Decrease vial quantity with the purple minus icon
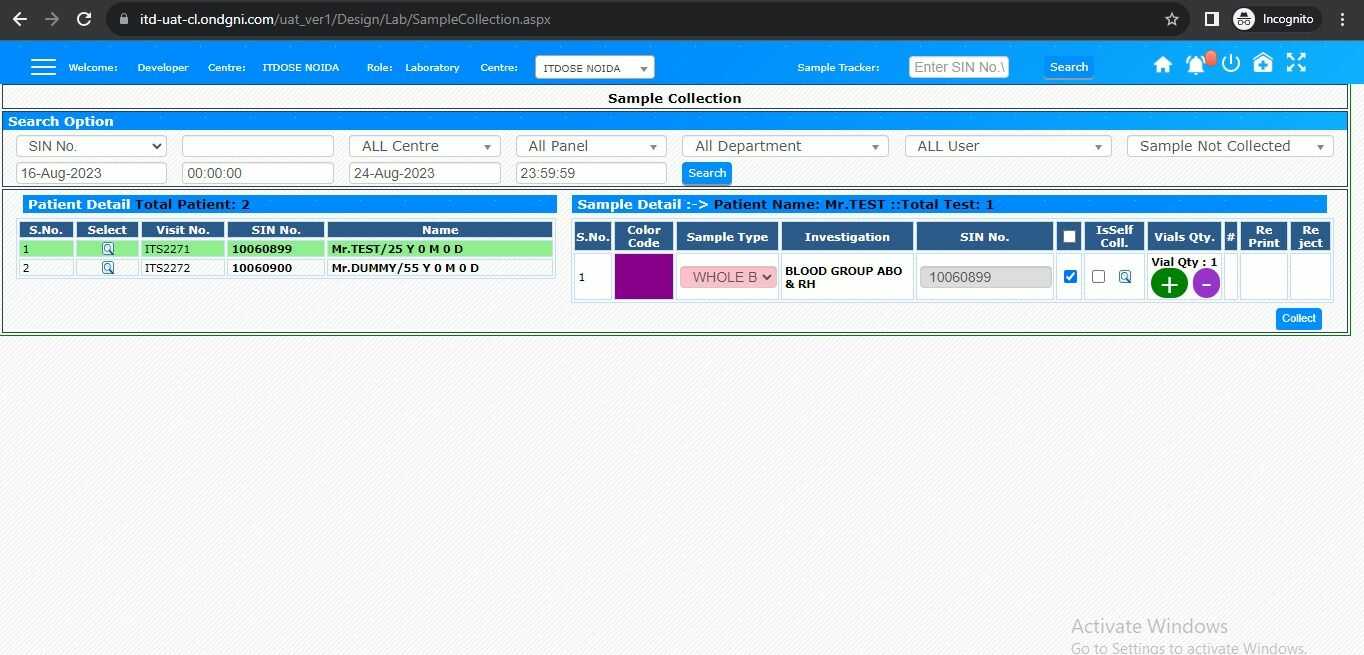The width and height of the screenshot is (1364, 655). [x=1206, y=283]
